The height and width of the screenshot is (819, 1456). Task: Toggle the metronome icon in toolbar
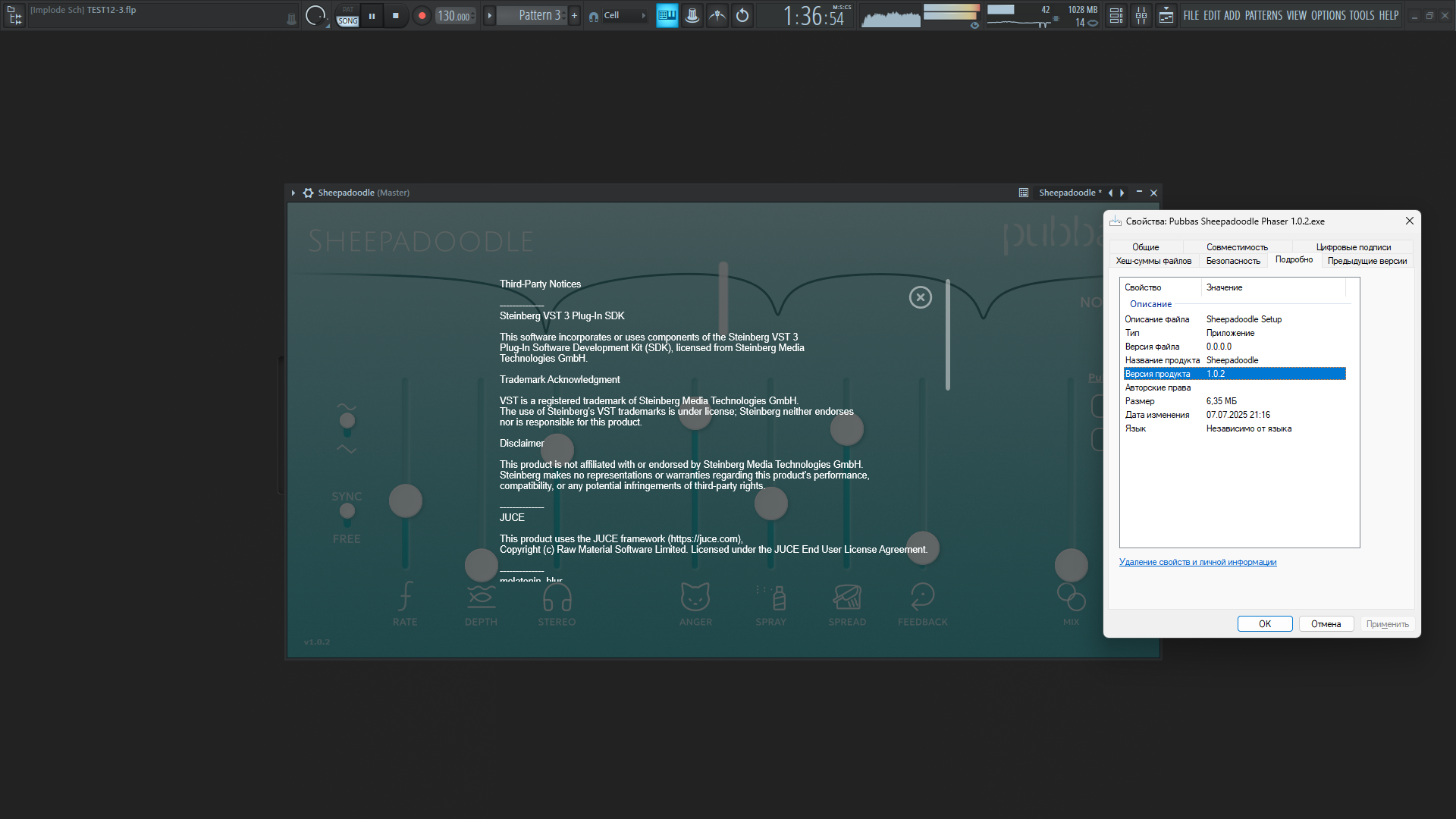(692, 15)
